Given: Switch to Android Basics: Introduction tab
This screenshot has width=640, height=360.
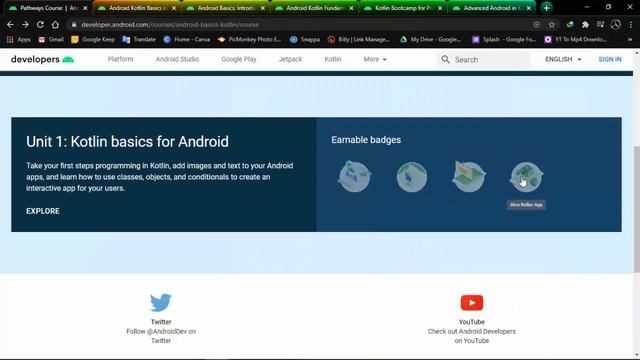Looking at the screenshot, I should (226, 8).
